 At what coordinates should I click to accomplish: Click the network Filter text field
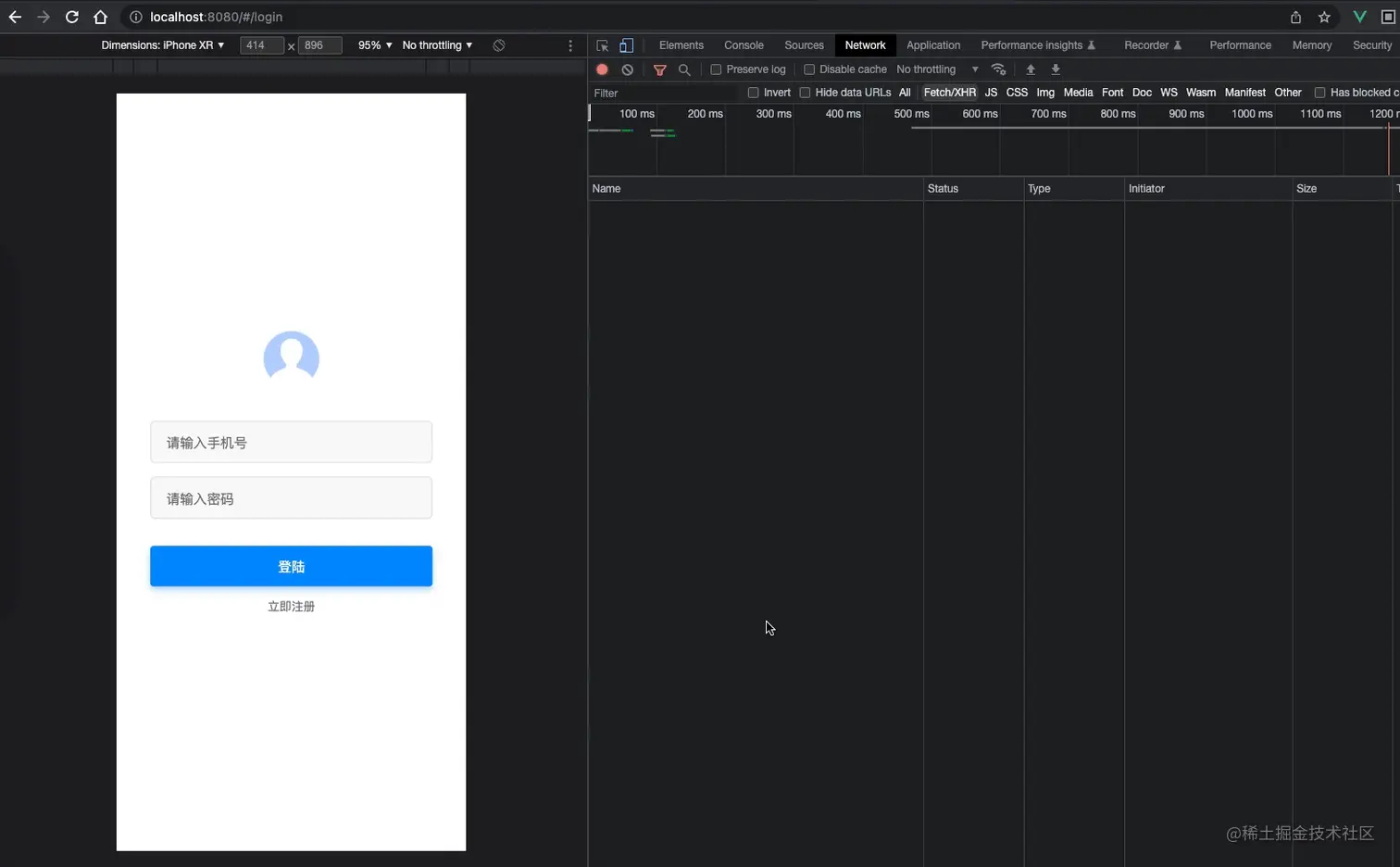665,93
